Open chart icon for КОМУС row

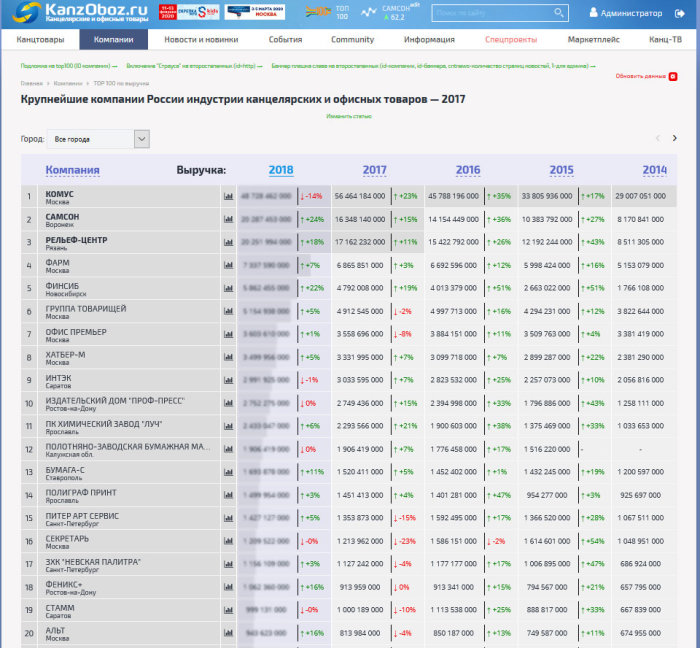coord(228,196)
